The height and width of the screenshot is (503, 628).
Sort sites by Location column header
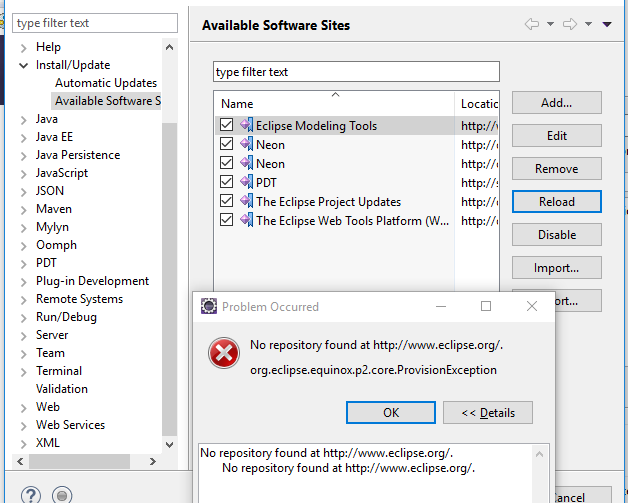(x=477, y=104)
